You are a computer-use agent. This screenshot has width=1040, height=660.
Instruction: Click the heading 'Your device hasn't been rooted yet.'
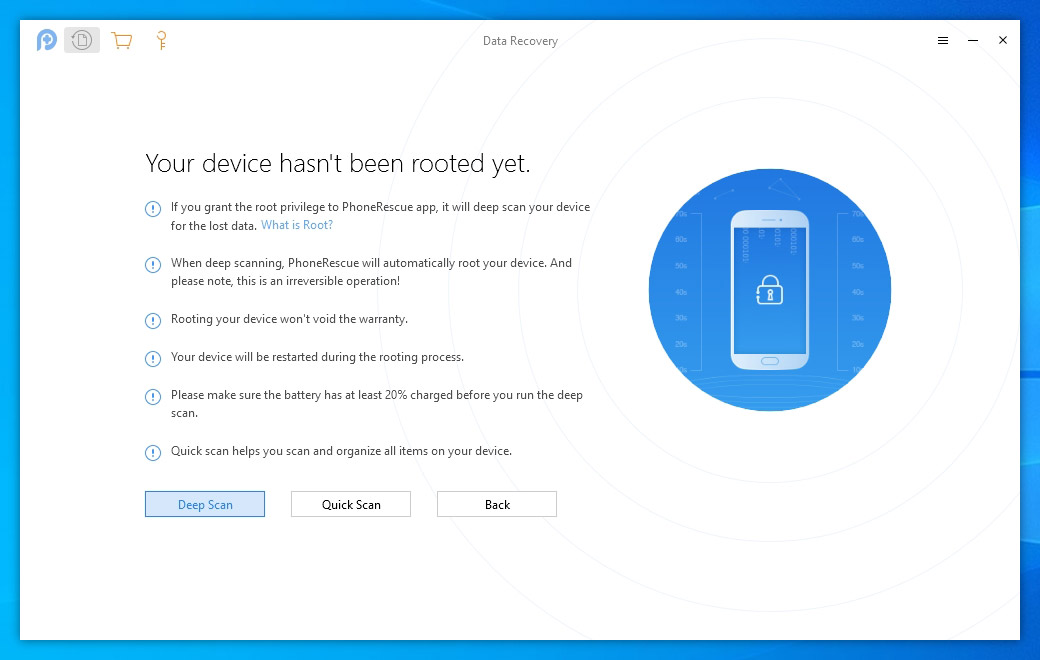point(338,164)
